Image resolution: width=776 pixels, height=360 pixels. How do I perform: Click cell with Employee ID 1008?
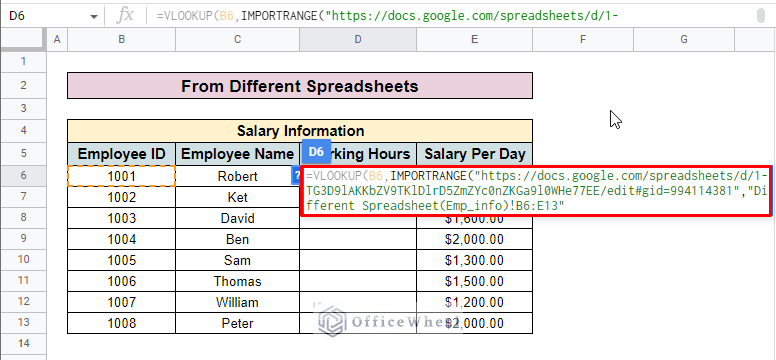[x=121, y=323]
